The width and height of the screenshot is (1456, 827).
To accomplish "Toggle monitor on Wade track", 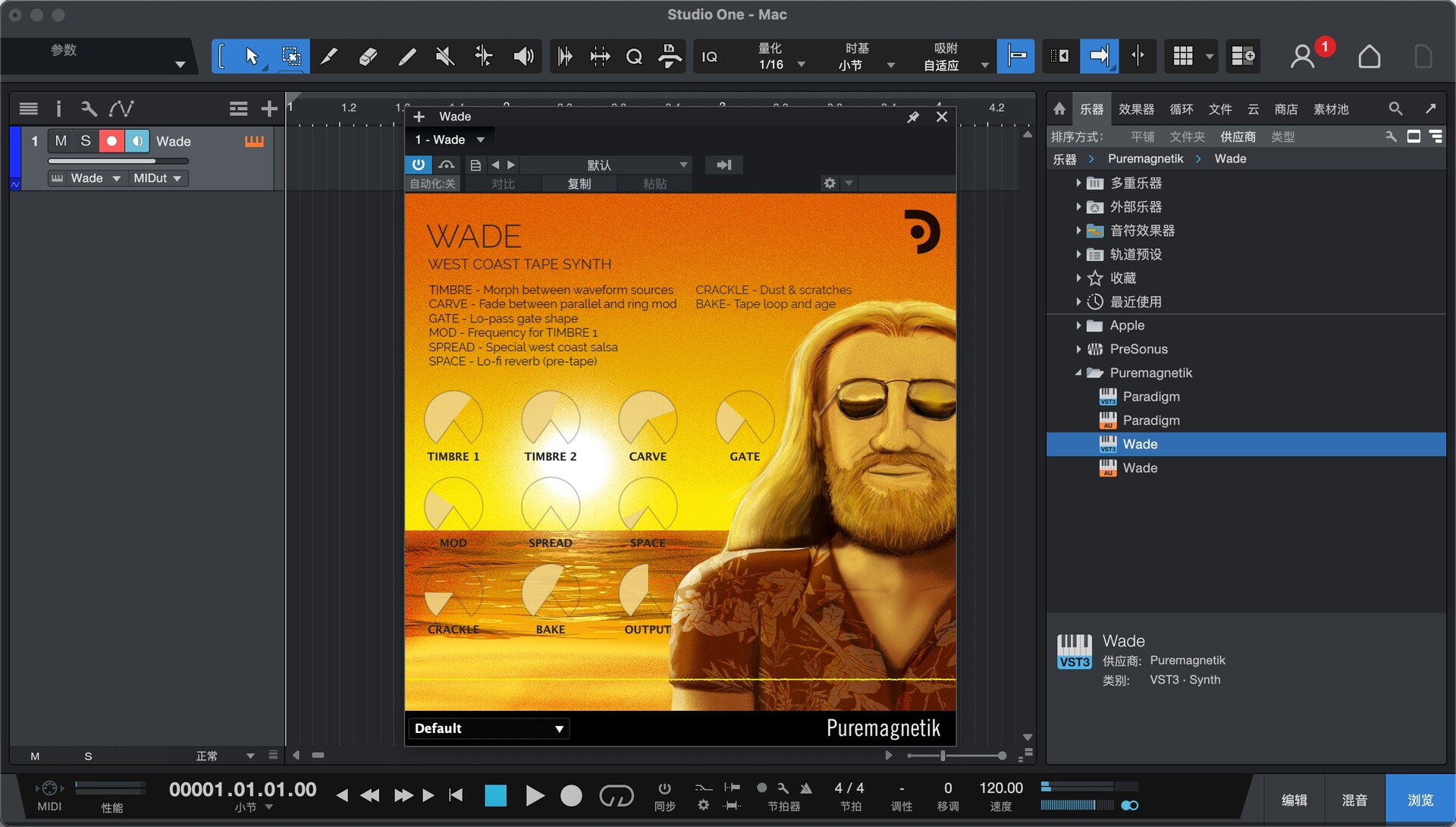I will (136, 141).
